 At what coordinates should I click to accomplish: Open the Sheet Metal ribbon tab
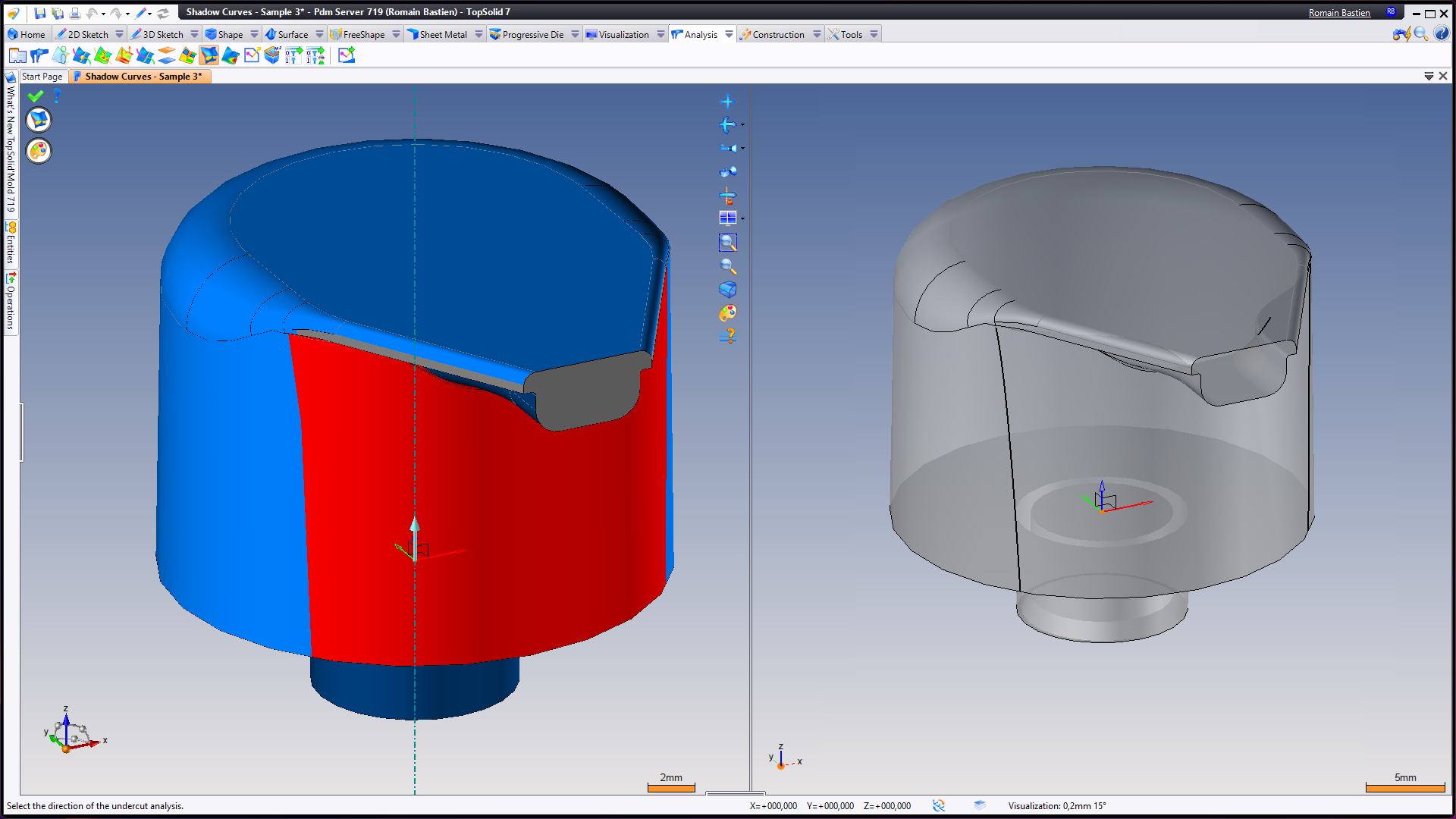443,35
